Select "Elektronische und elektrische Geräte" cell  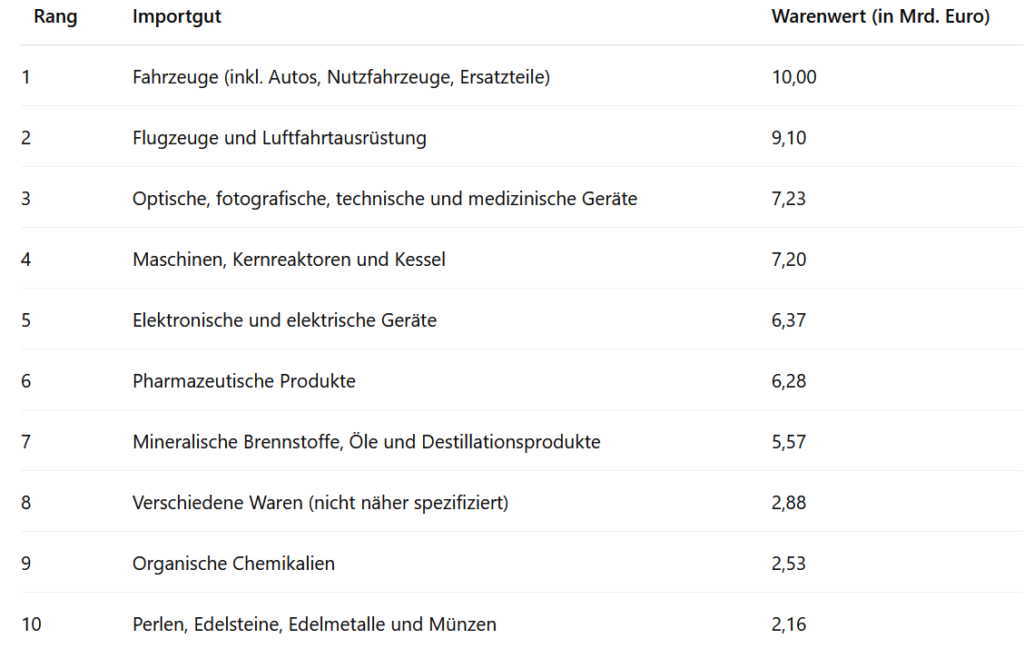(284, 321)
